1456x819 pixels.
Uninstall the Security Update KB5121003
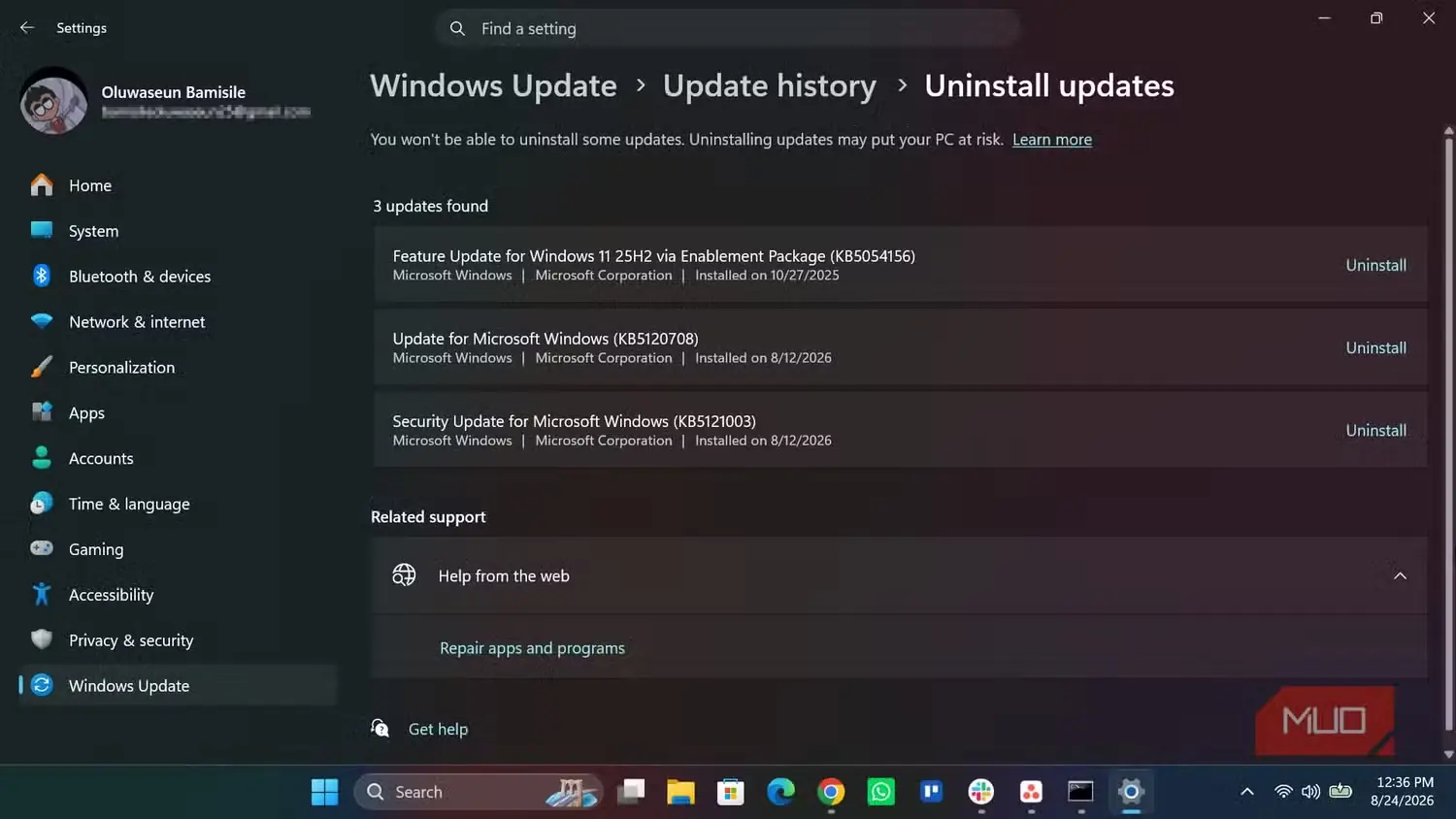[x=1375, y=430]
